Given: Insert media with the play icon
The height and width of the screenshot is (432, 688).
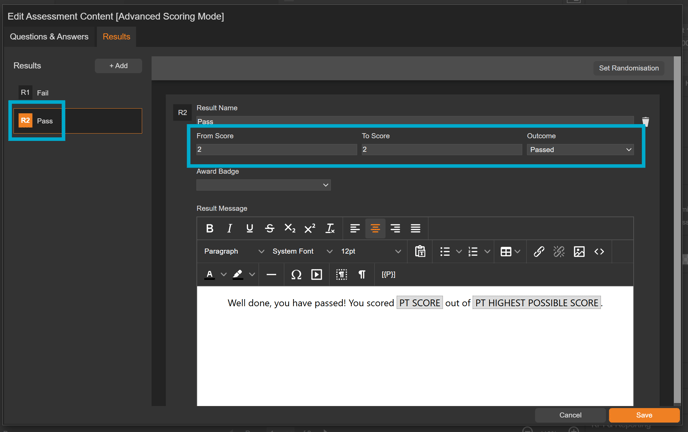Looking at the screenshot, I should point(317,275).
